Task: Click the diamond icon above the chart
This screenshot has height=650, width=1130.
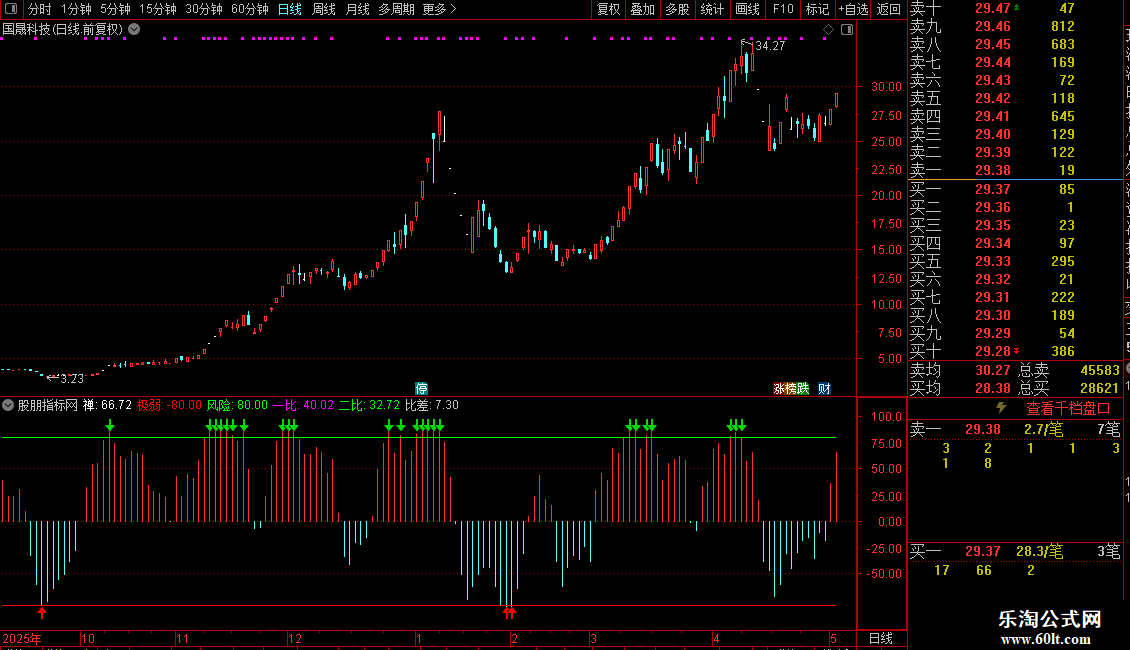Action: pyautogui.click(x=829, y=30)
